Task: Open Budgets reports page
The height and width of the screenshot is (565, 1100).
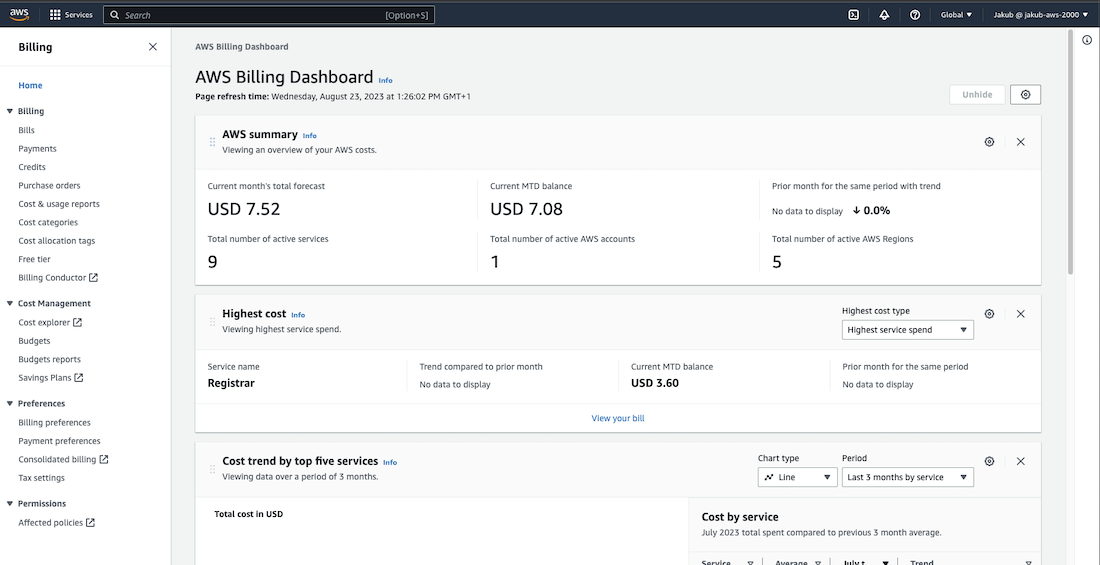Action: 49,359
